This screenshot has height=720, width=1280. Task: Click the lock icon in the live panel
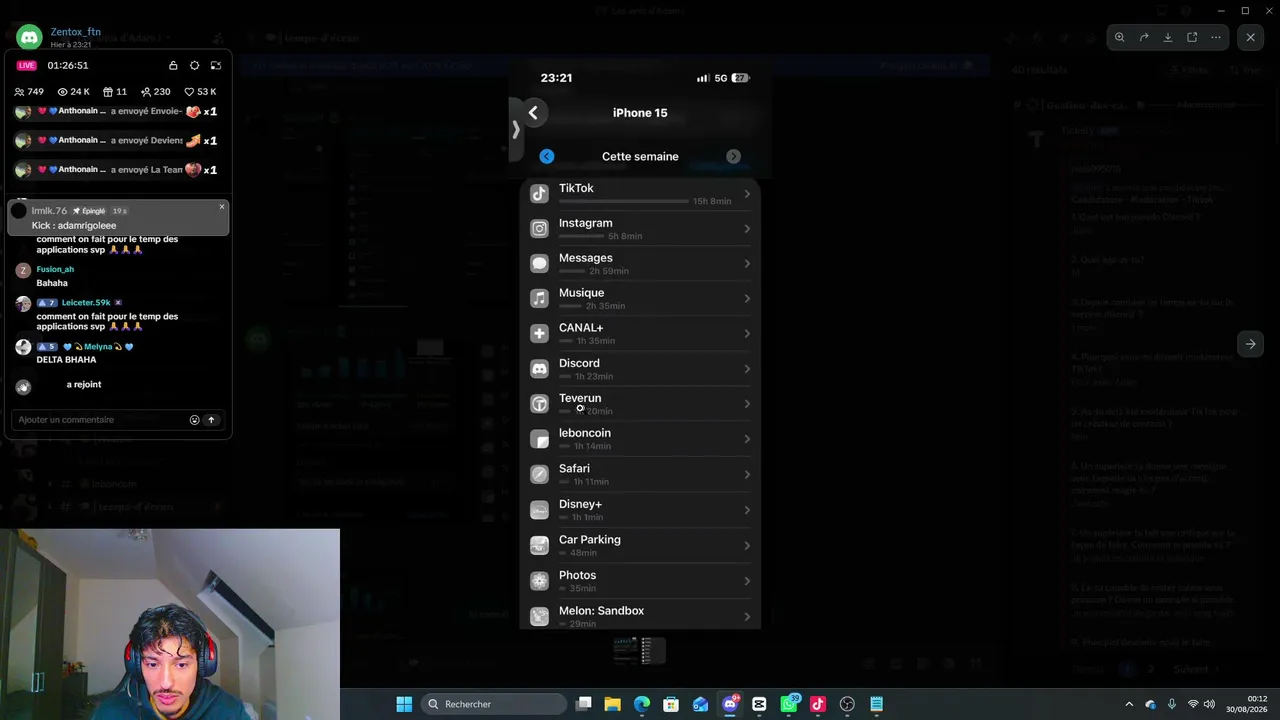173,65
